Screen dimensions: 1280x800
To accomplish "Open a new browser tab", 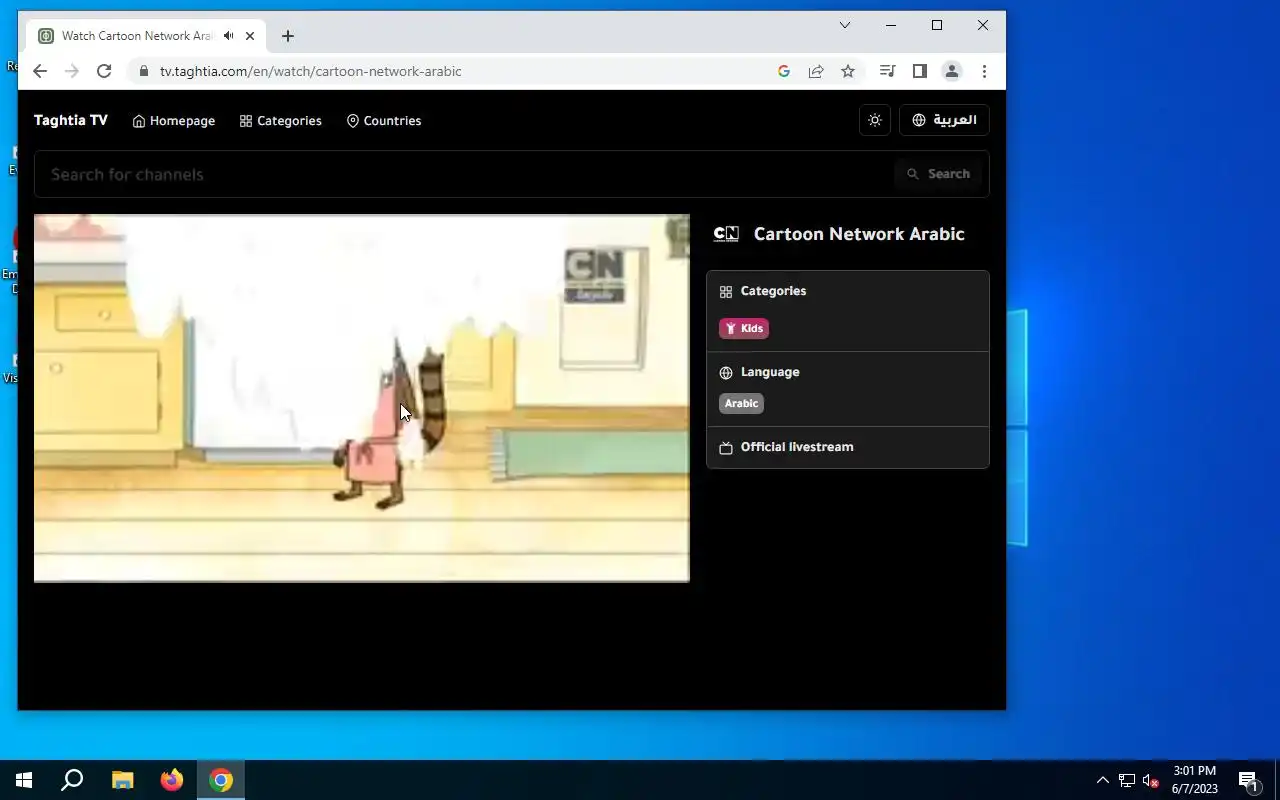I will click(x=288, y=36).
